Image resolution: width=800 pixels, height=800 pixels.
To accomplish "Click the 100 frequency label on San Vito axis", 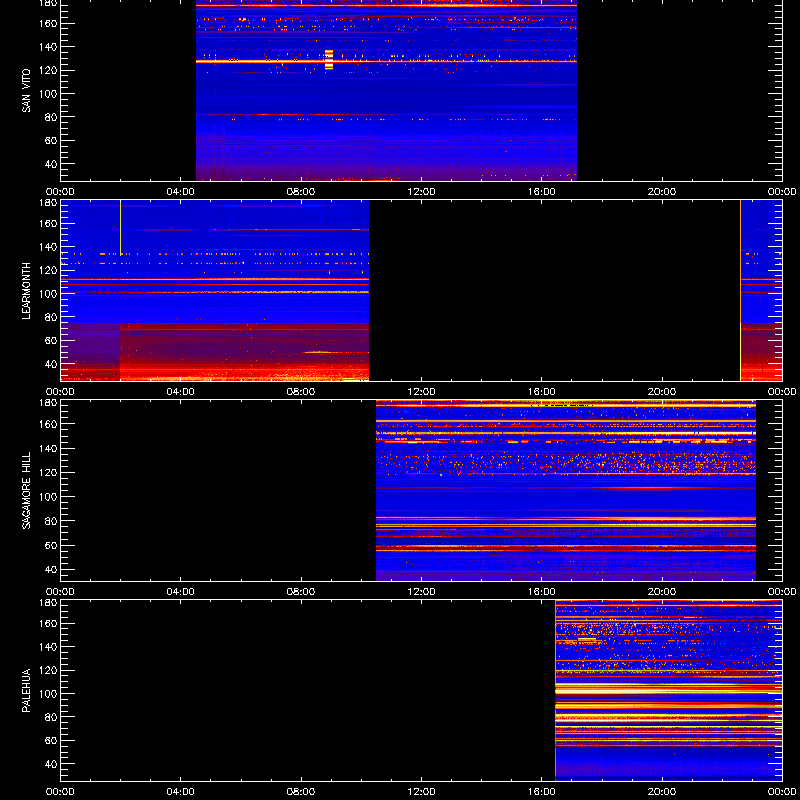I will coord(48,94).
